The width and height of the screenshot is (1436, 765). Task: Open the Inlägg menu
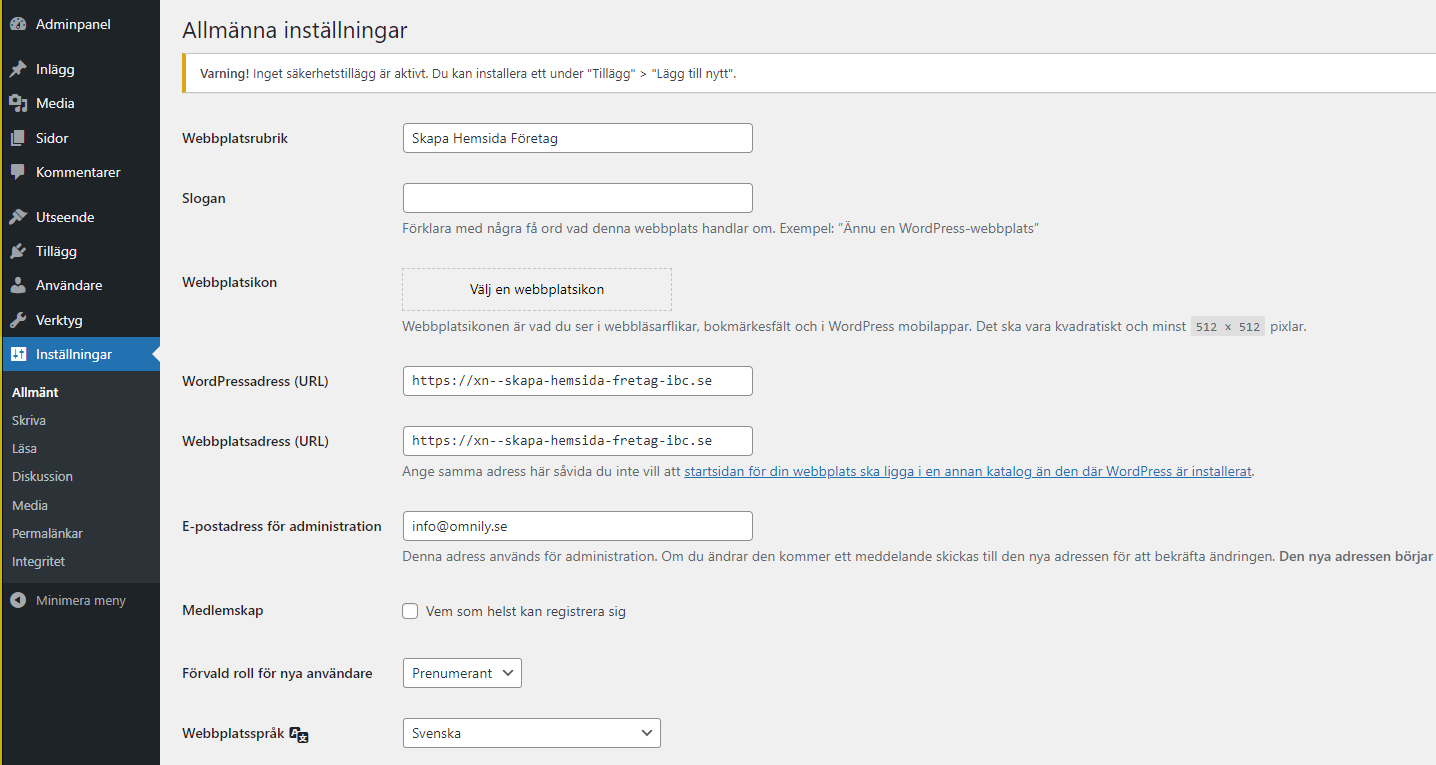click(81, 70)
